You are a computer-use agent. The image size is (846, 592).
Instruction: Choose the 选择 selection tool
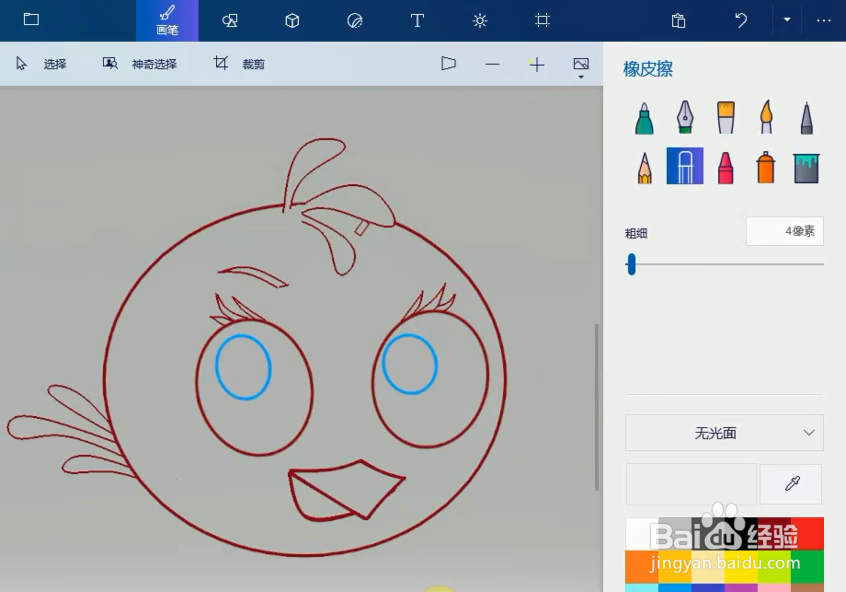pos(41,64)
